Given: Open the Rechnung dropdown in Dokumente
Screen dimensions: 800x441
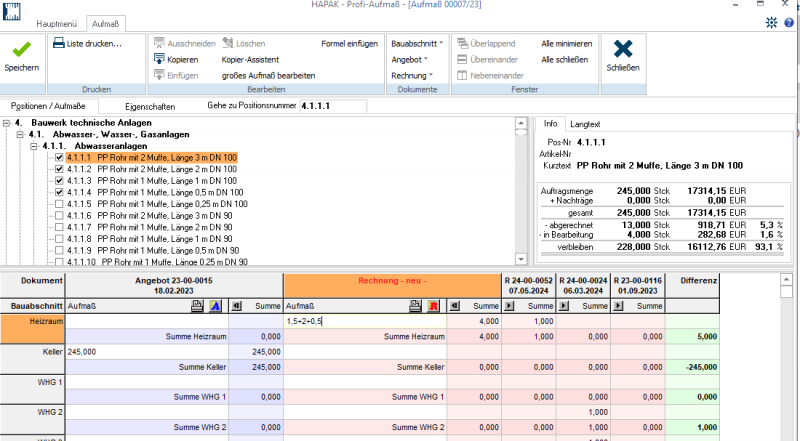Looking at the screenshot, I should pos(411,75).
